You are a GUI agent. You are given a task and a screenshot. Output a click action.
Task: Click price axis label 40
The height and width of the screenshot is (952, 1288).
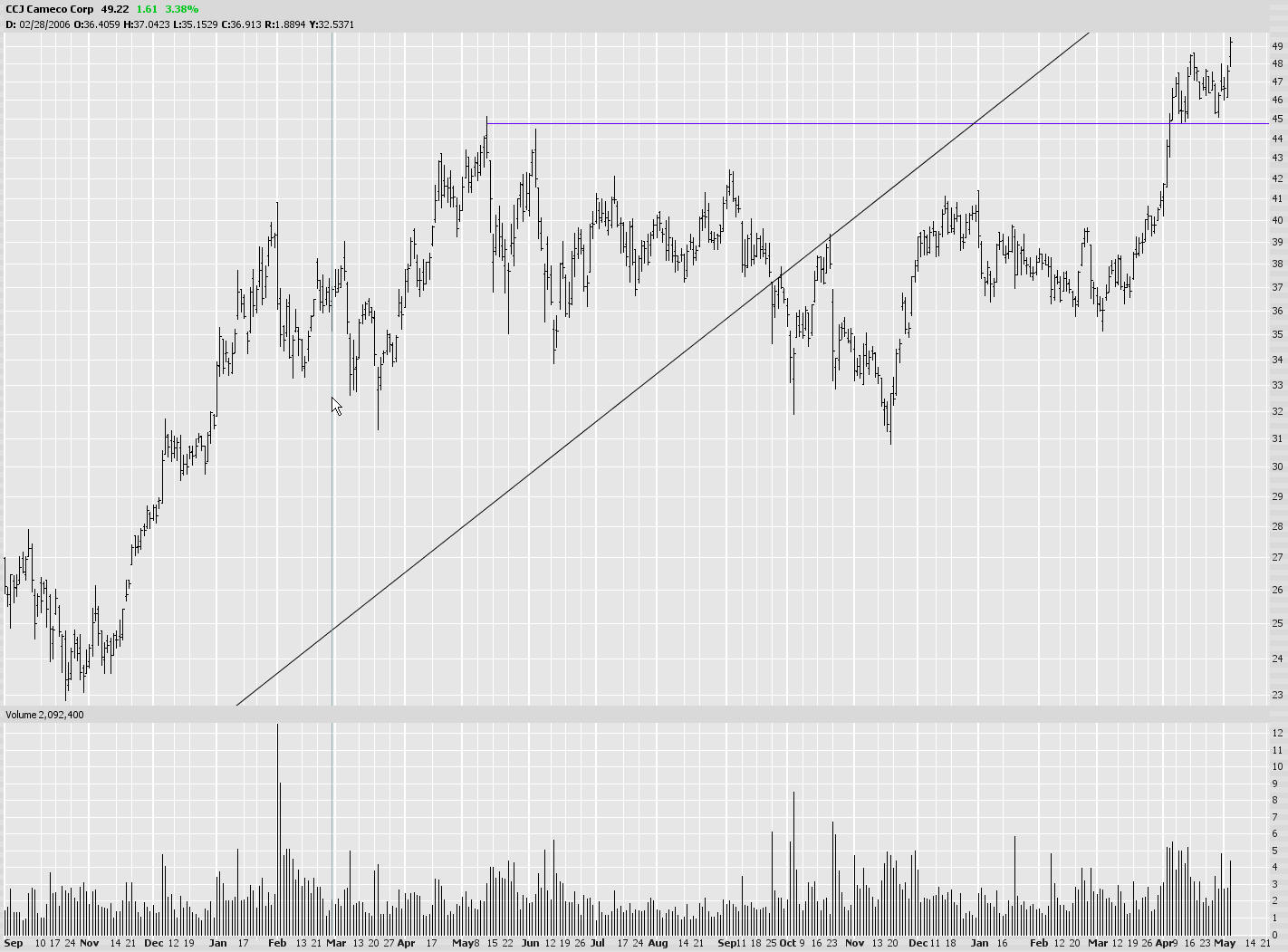(x=1277, y=220)
